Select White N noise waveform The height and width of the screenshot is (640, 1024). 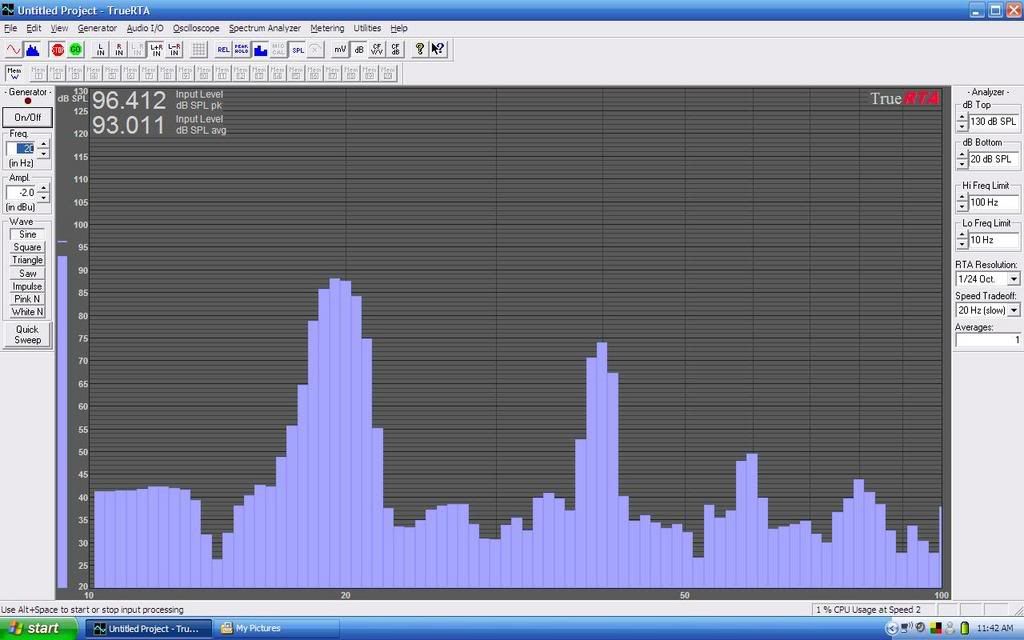pyautogui.click(x=27, y=312)
